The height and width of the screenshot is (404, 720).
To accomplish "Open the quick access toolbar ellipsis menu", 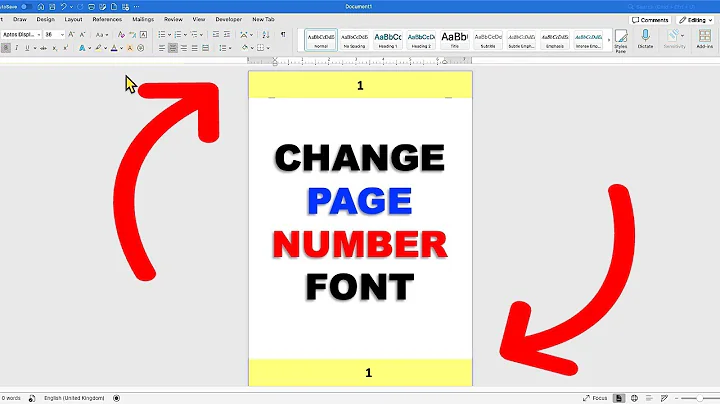I will point(137,7).
